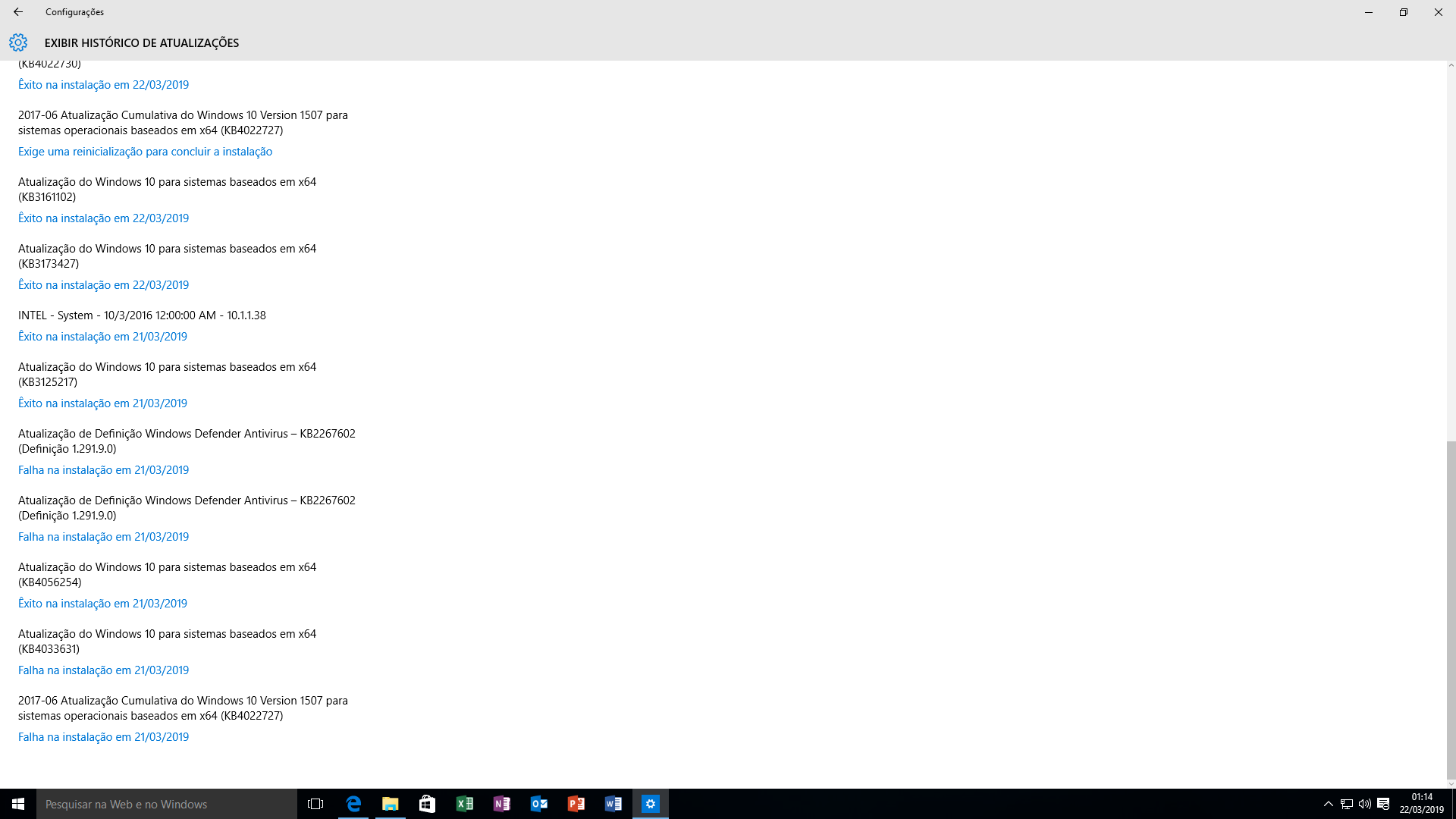Screen dimensions: 1456x819
Task: Open Action Center notifications icon
Action: (1383, 804)
